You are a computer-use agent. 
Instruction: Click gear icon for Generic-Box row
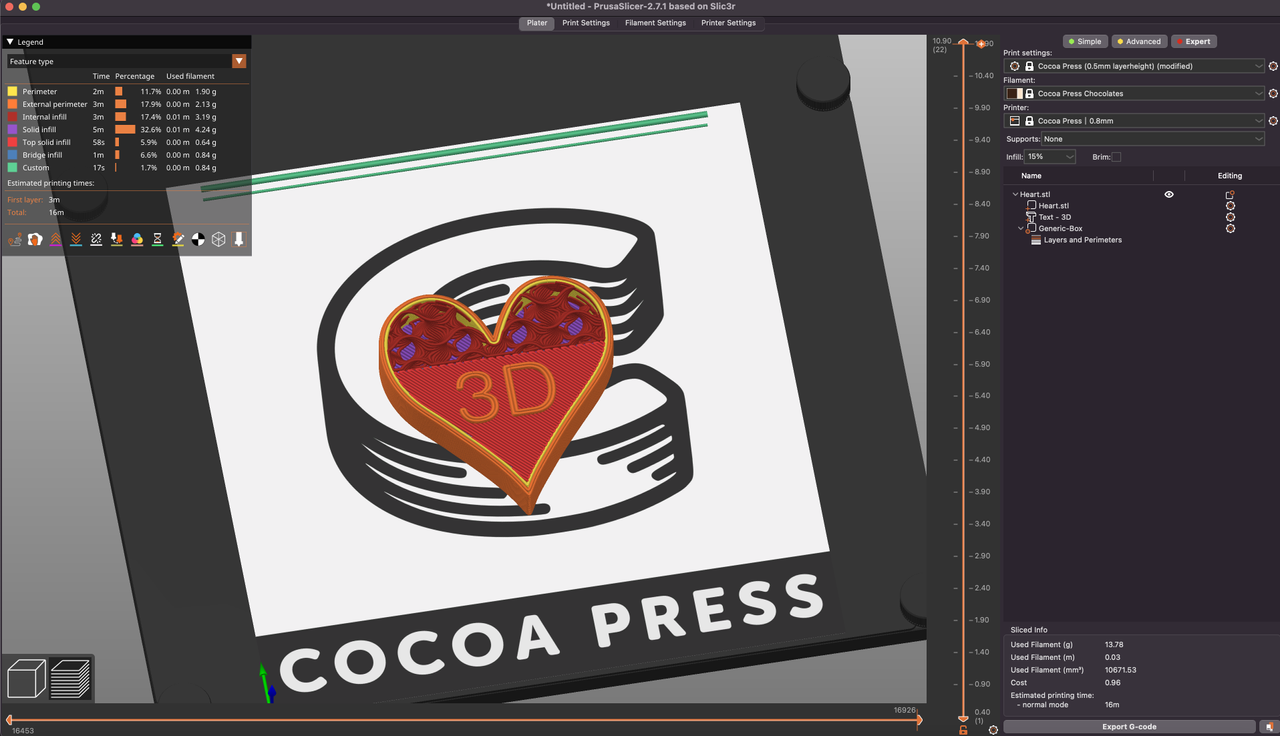point(1230,228)
